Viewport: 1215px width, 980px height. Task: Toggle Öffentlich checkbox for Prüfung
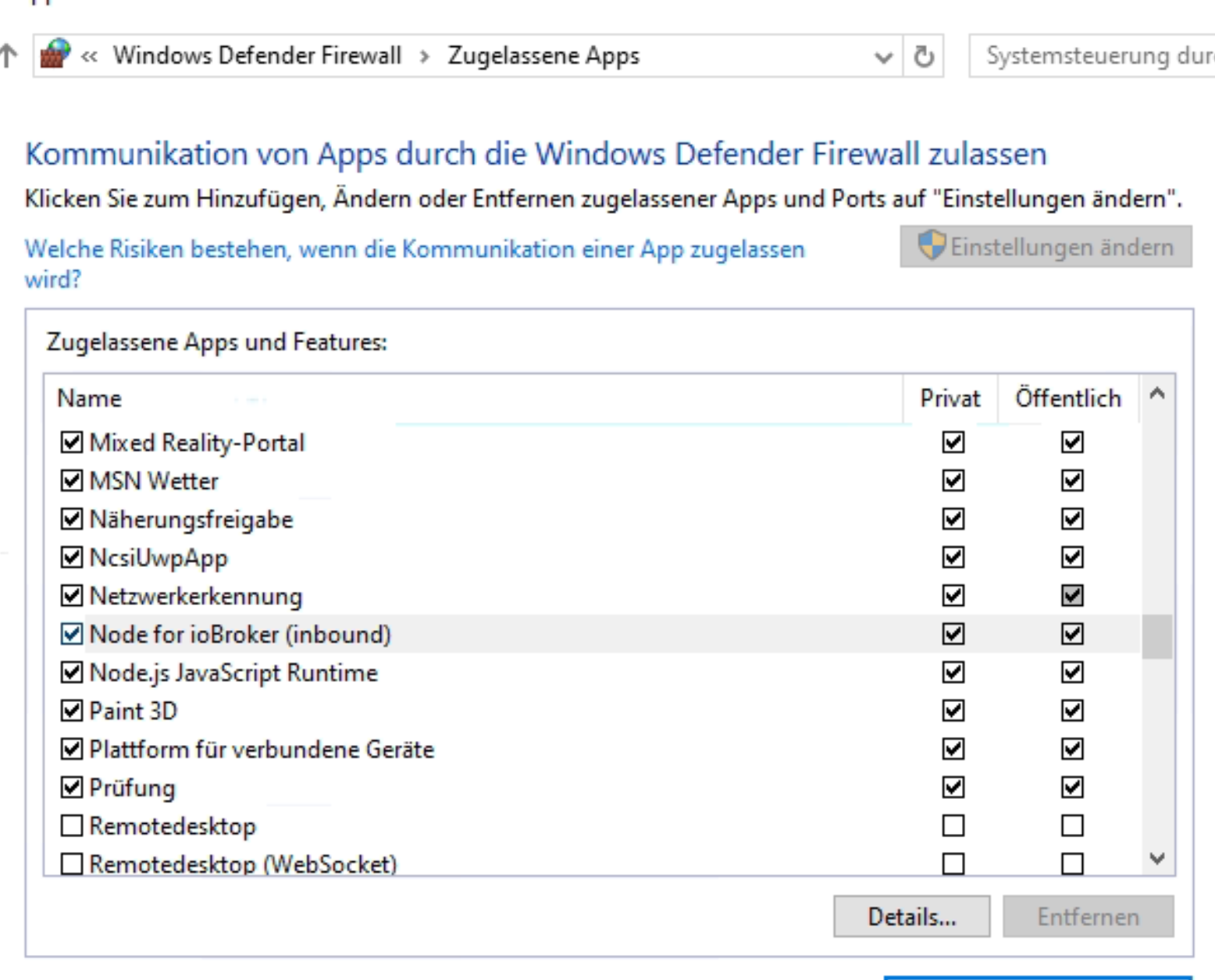pos(1072,787)
